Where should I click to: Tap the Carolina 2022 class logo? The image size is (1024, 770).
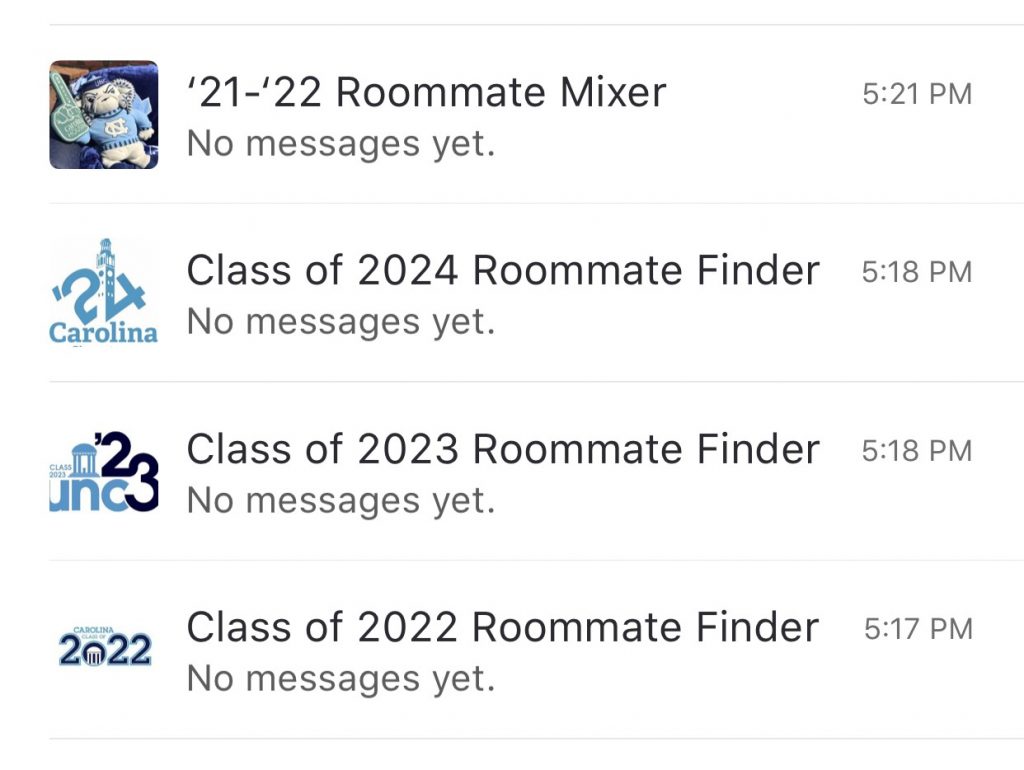(104, 646)
